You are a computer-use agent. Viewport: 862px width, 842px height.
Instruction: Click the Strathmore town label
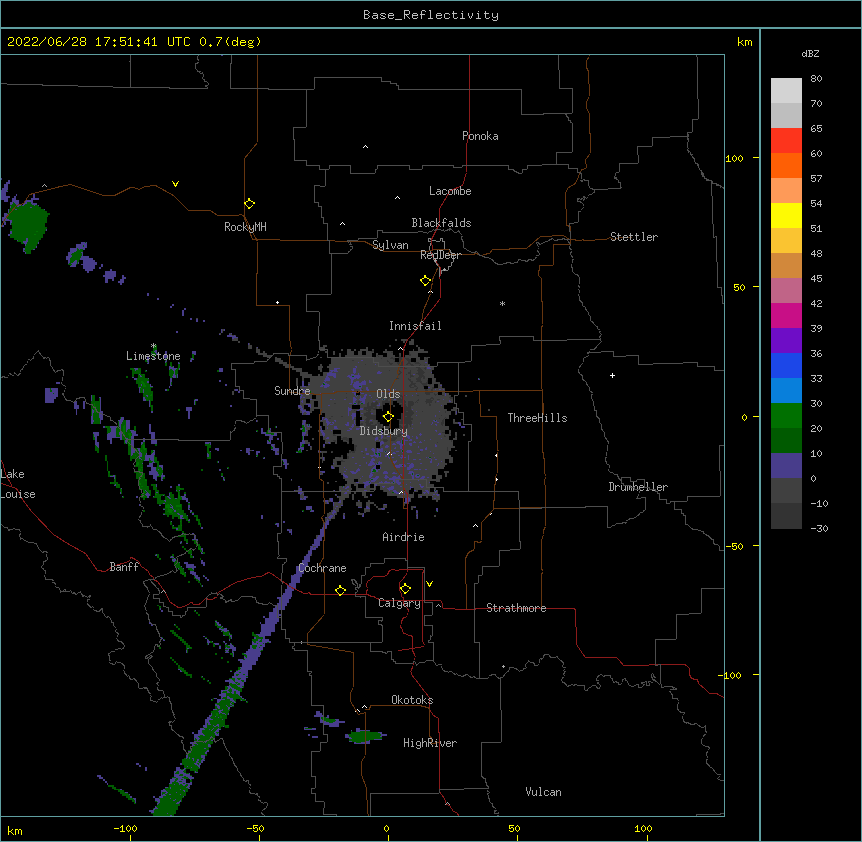(516, 608)
